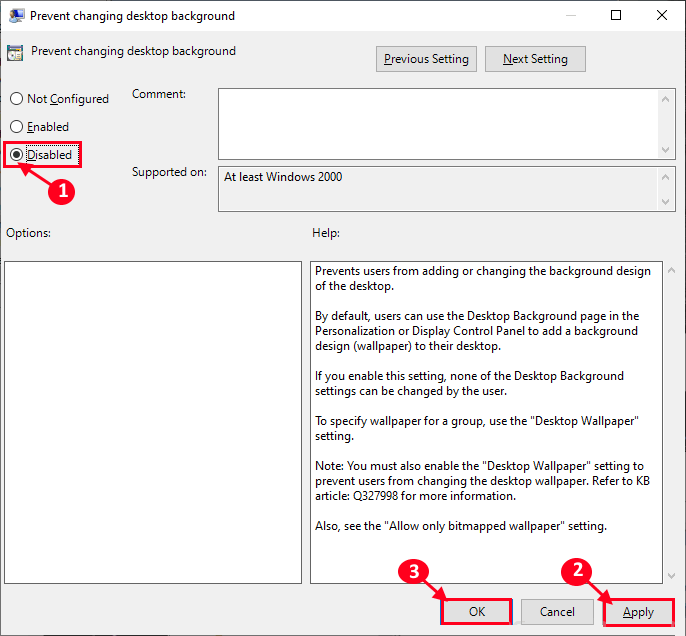
Task: Click the Comment box scroll up arrow
Action: (x=665, y=99)
